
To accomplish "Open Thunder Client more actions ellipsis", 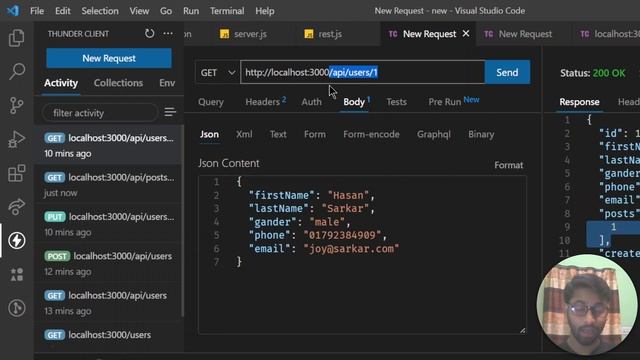I will pyautogui.click(x=168, y=33).
